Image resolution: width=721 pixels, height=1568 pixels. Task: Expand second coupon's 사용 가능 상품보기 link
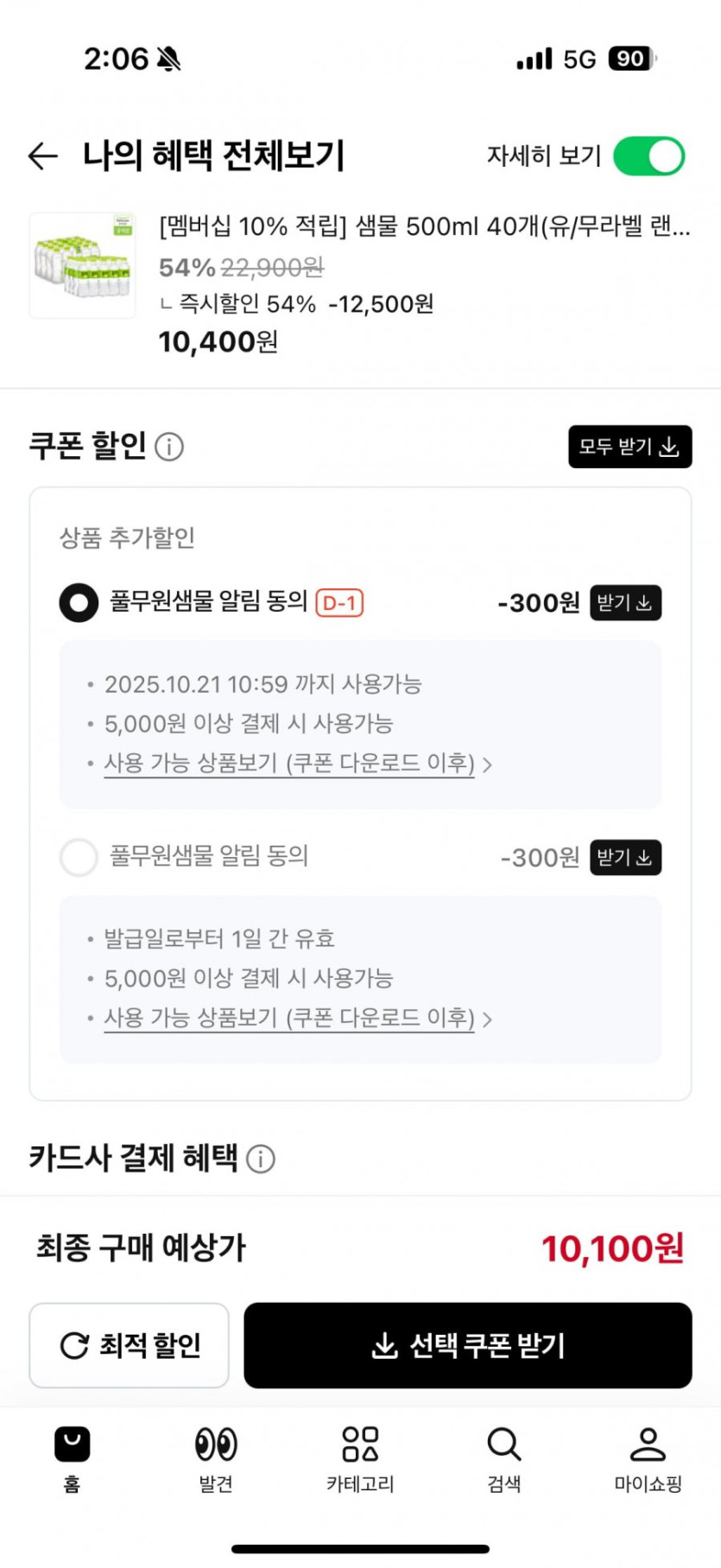[x=297, y=1019]
